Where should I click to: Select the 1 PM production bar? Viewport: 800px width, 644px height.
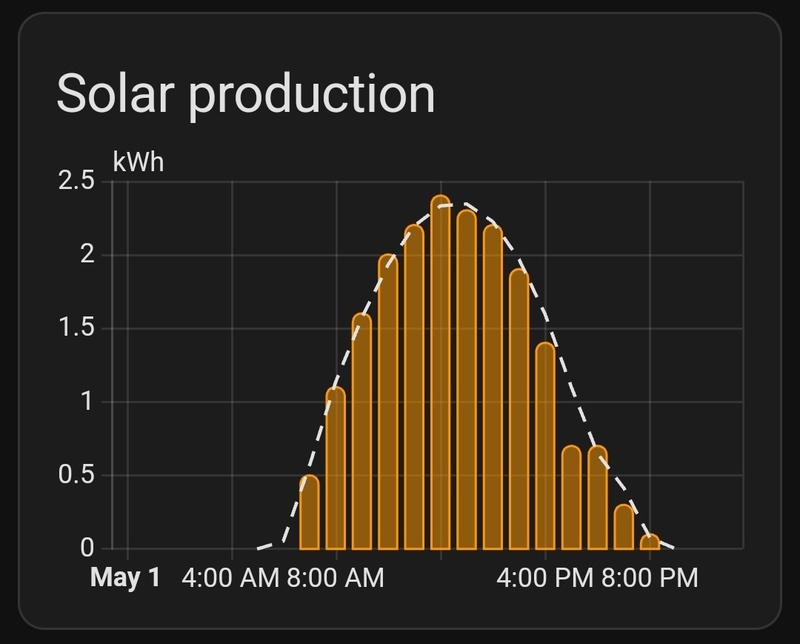tap(466, 380)
